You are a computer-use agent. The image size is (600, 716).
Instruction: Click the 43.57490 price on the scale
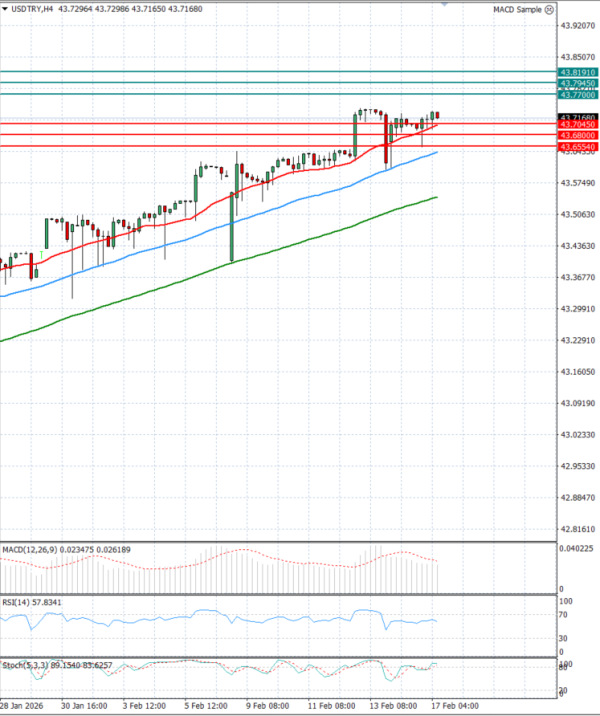578,182
